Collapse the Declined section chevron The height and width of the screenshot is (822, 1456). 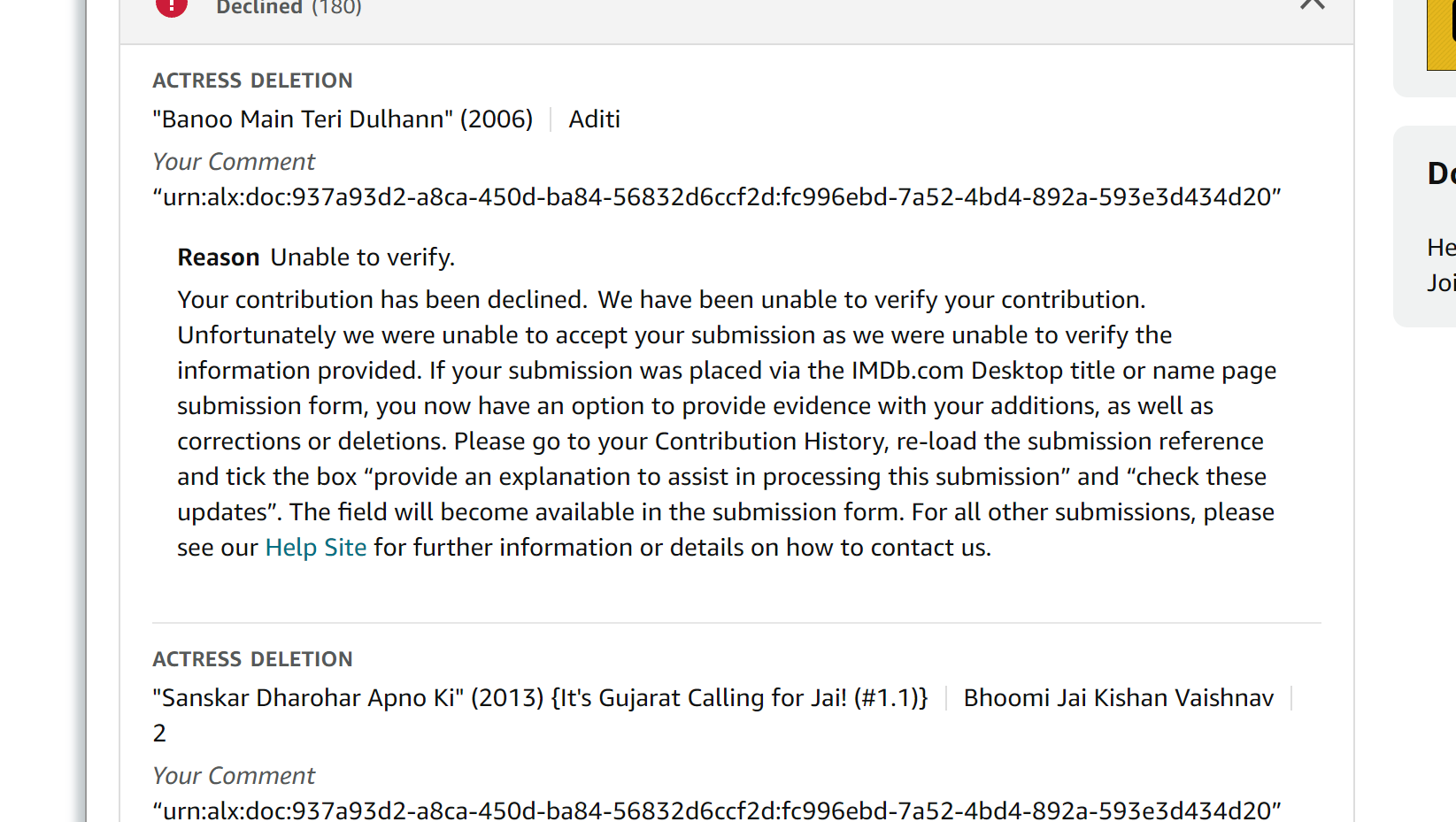pos(1312,4)
